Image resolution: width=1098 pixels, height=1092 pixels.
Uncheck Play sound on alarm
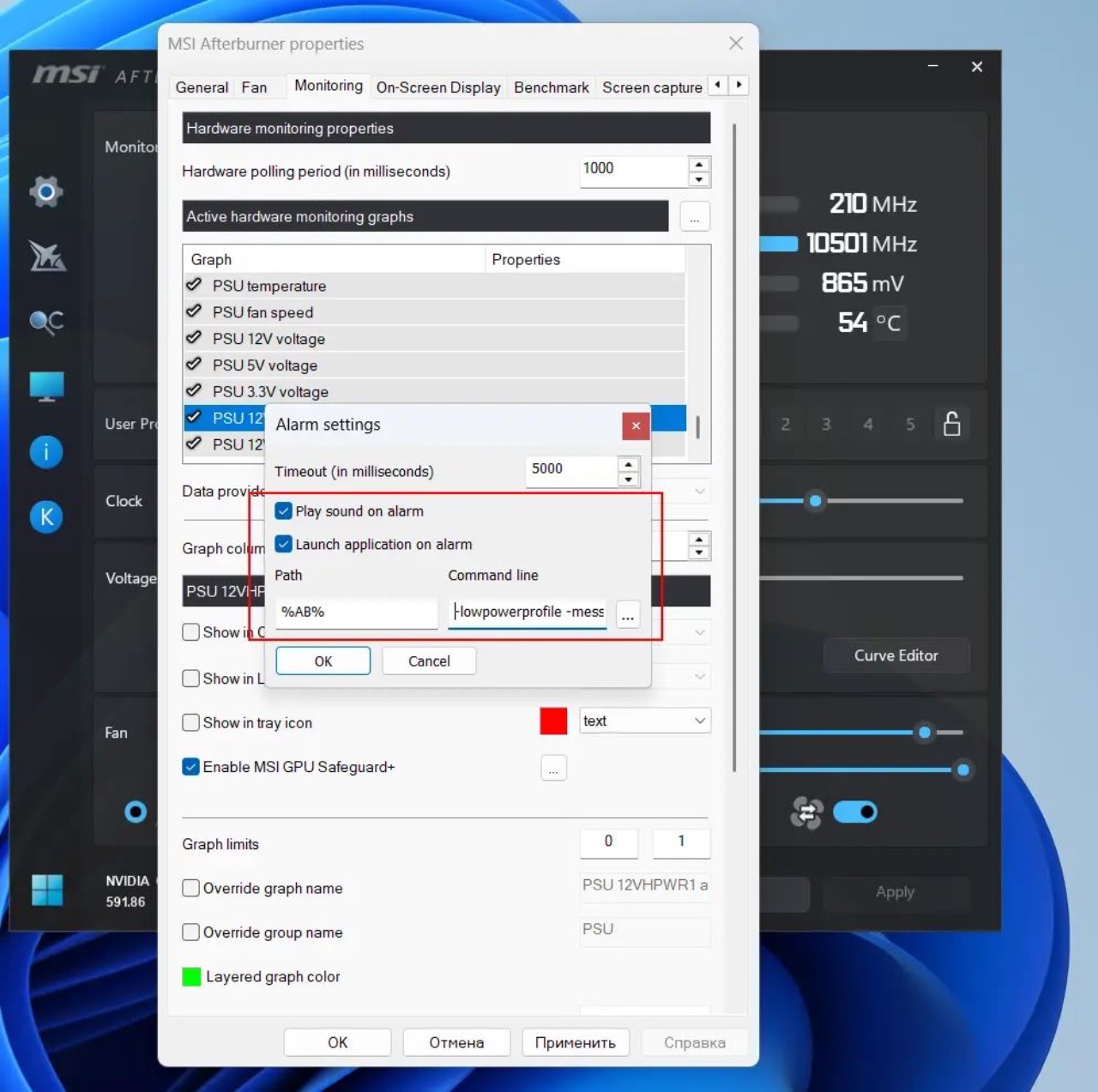coord(284,511)
